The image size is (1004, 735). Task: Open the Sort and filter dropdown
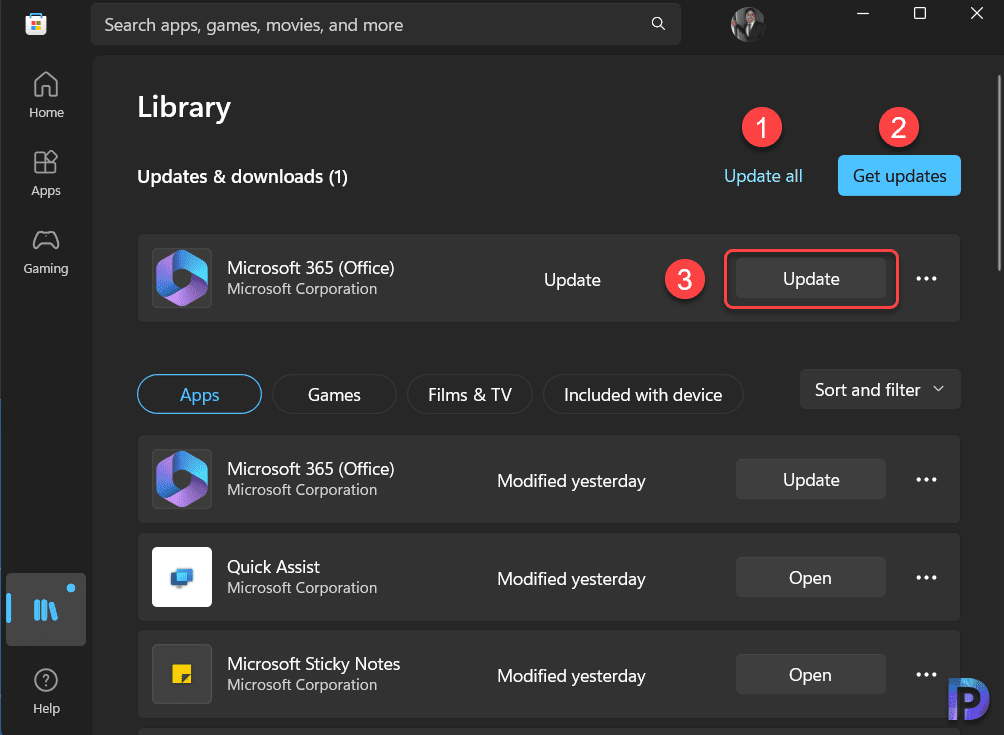(879, 389)
